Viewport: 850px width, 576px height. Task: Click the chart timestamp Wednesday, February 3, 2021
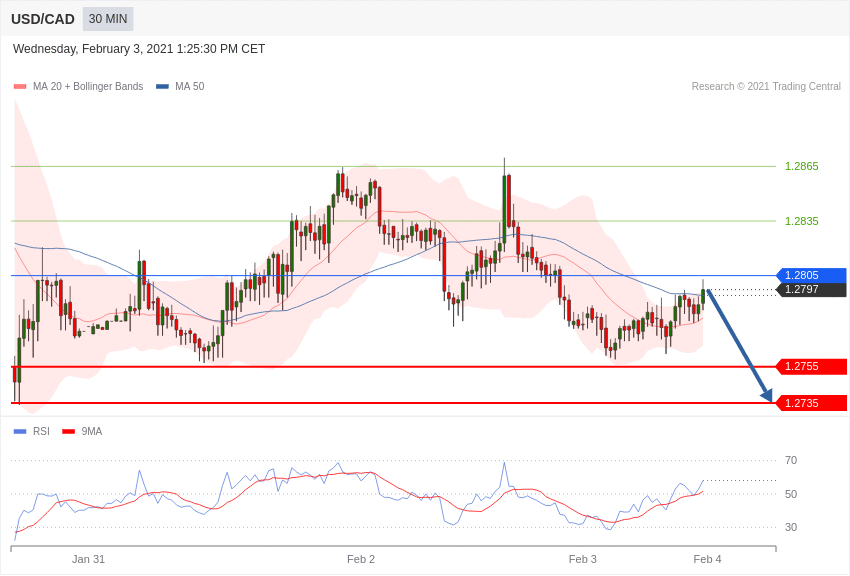pyautogui.click(x=139, y=49)
